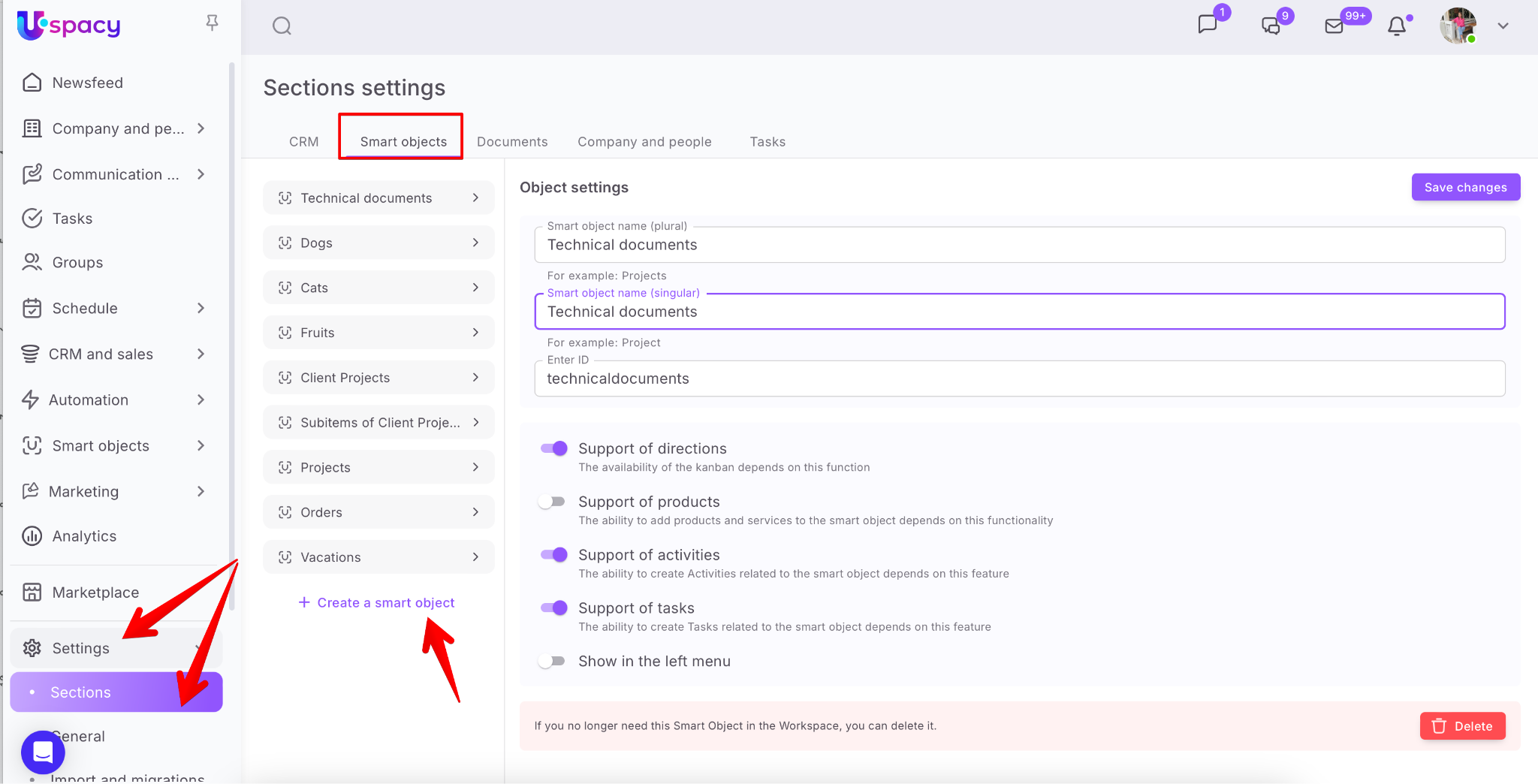Click the search magnifier icon
Image resolution: width=1538 pixels, height=784 pixels.
coord(282,26)
